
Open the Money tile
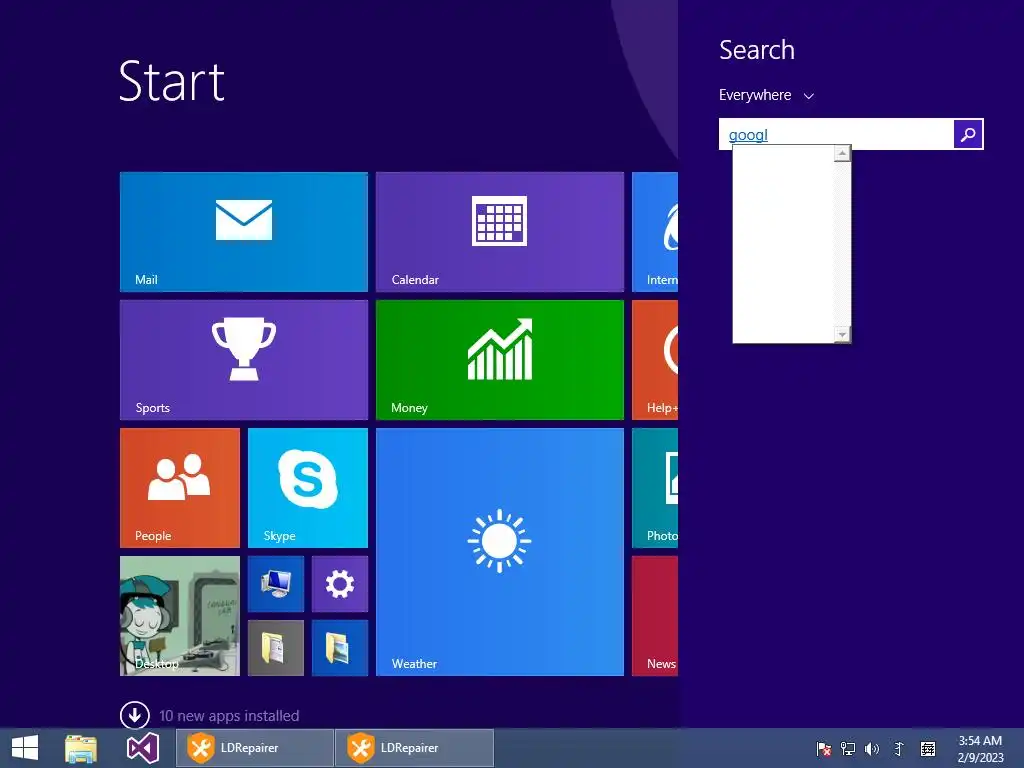tap(500, 360)
